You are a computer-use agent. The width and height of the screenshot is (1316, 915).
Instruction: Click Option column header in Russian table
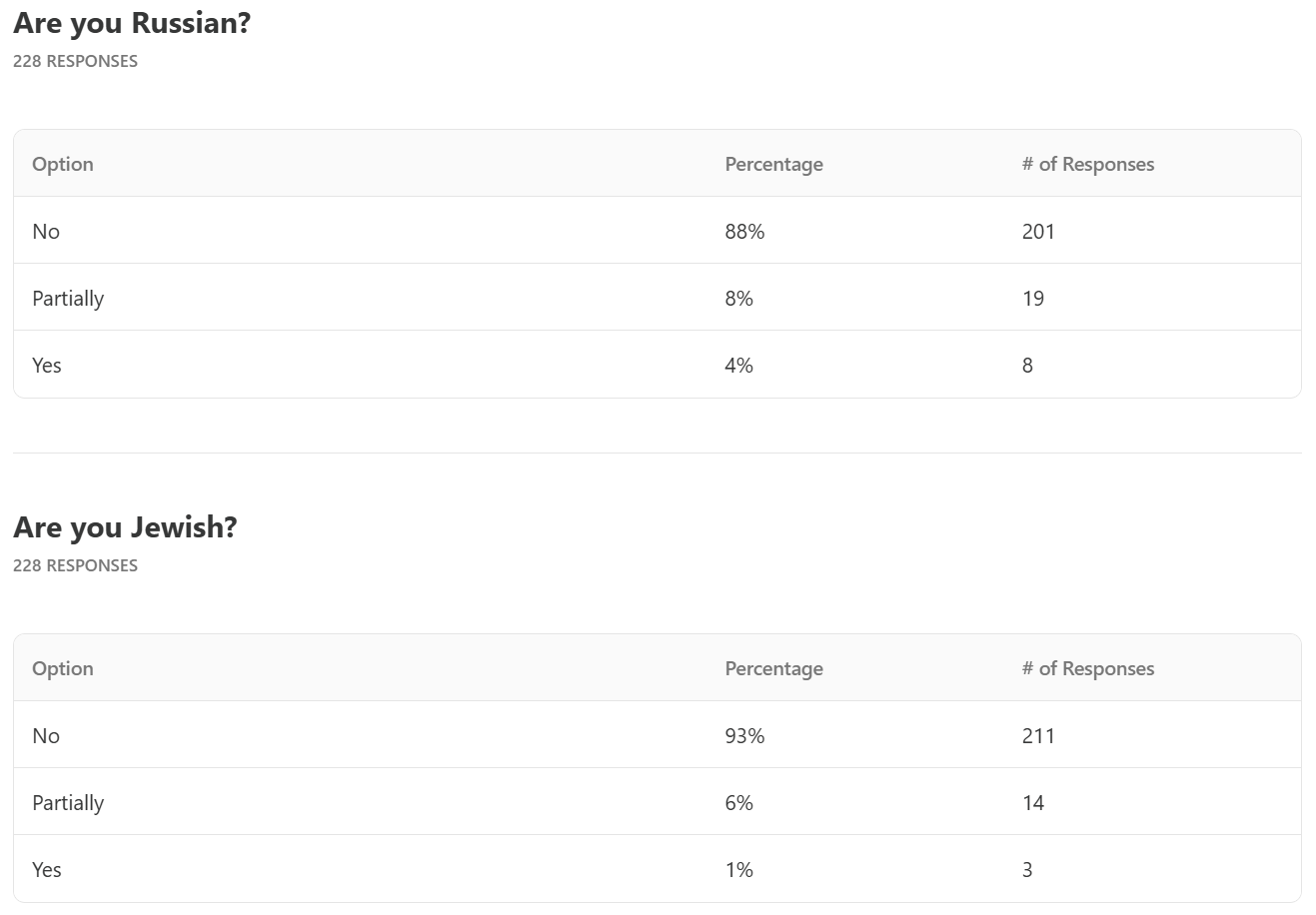tap(63, 164)
